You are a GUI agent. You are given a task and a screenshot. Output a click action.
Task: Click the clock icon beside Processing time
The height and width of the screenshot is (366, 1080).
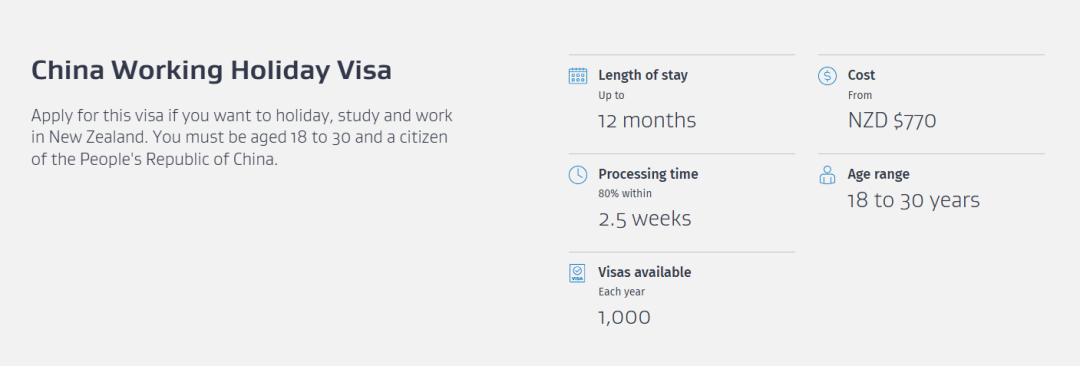pos(578,175)
